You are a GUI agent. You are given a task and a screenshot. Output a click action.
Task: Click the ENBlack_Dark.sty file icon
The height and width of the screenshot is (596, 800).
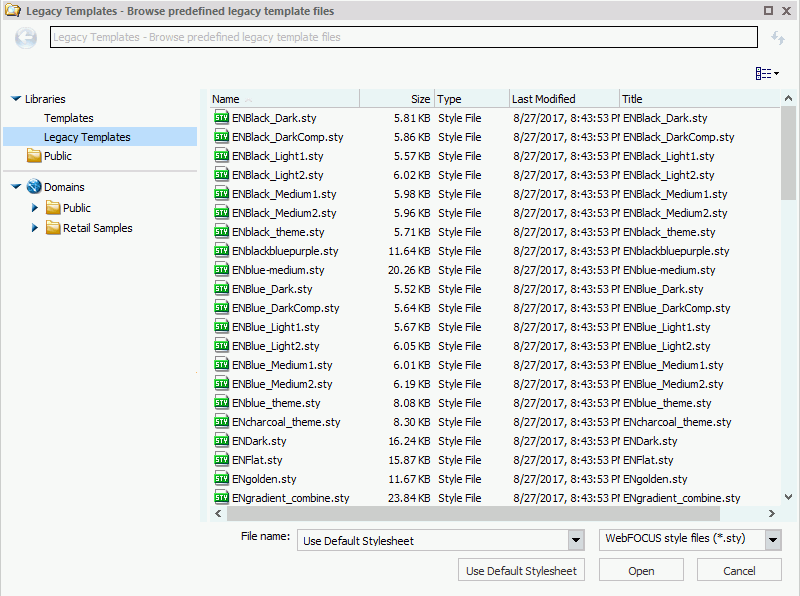(221, 118)
